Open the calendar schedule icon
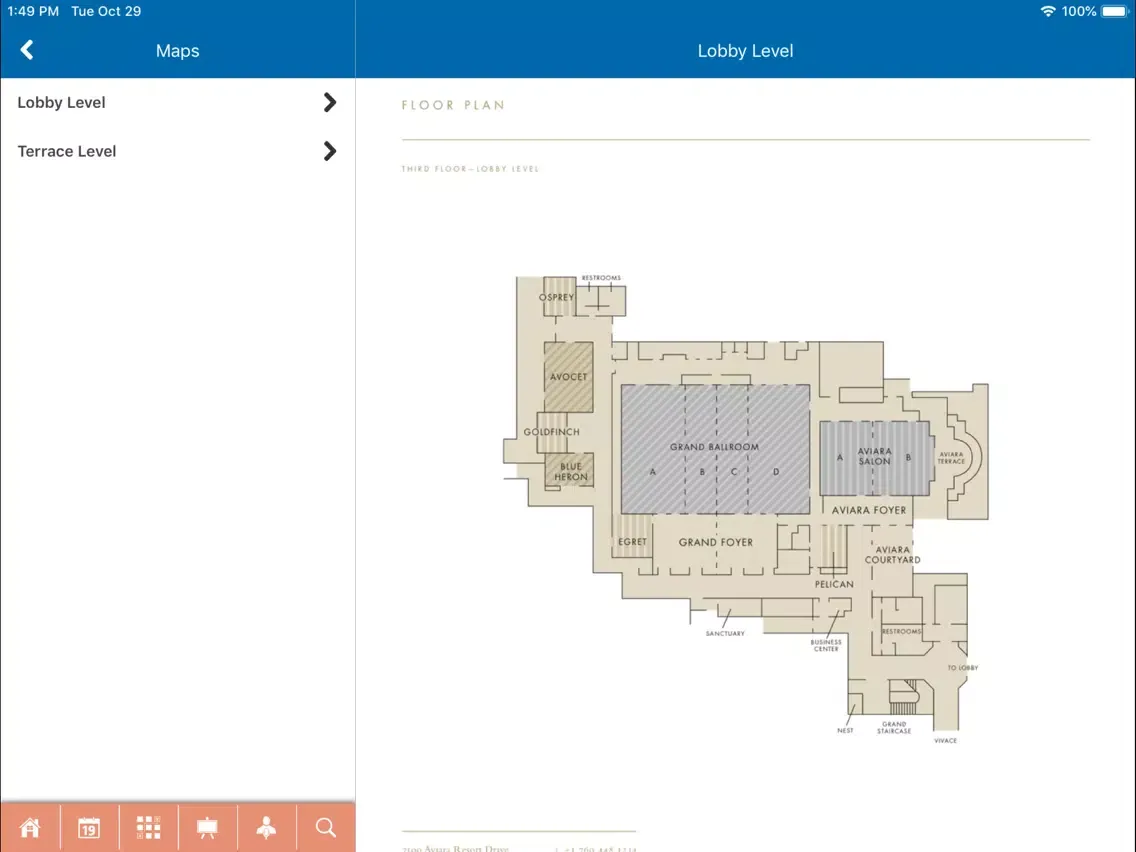This screenshot has height=852, width=1136. [89, 827]
